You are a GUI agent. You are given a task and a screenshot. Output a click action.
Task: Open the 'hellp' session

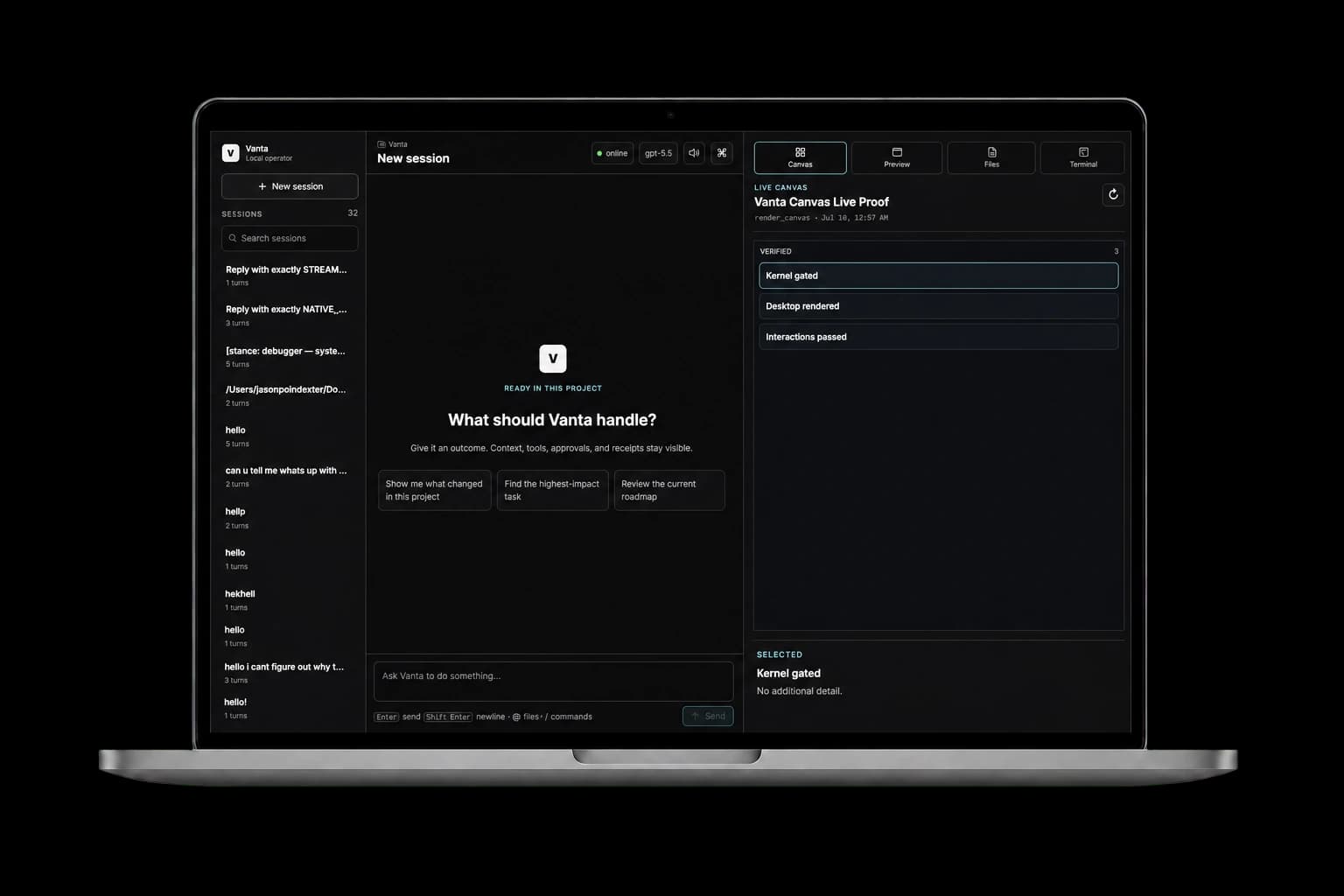tap(289, 518)
